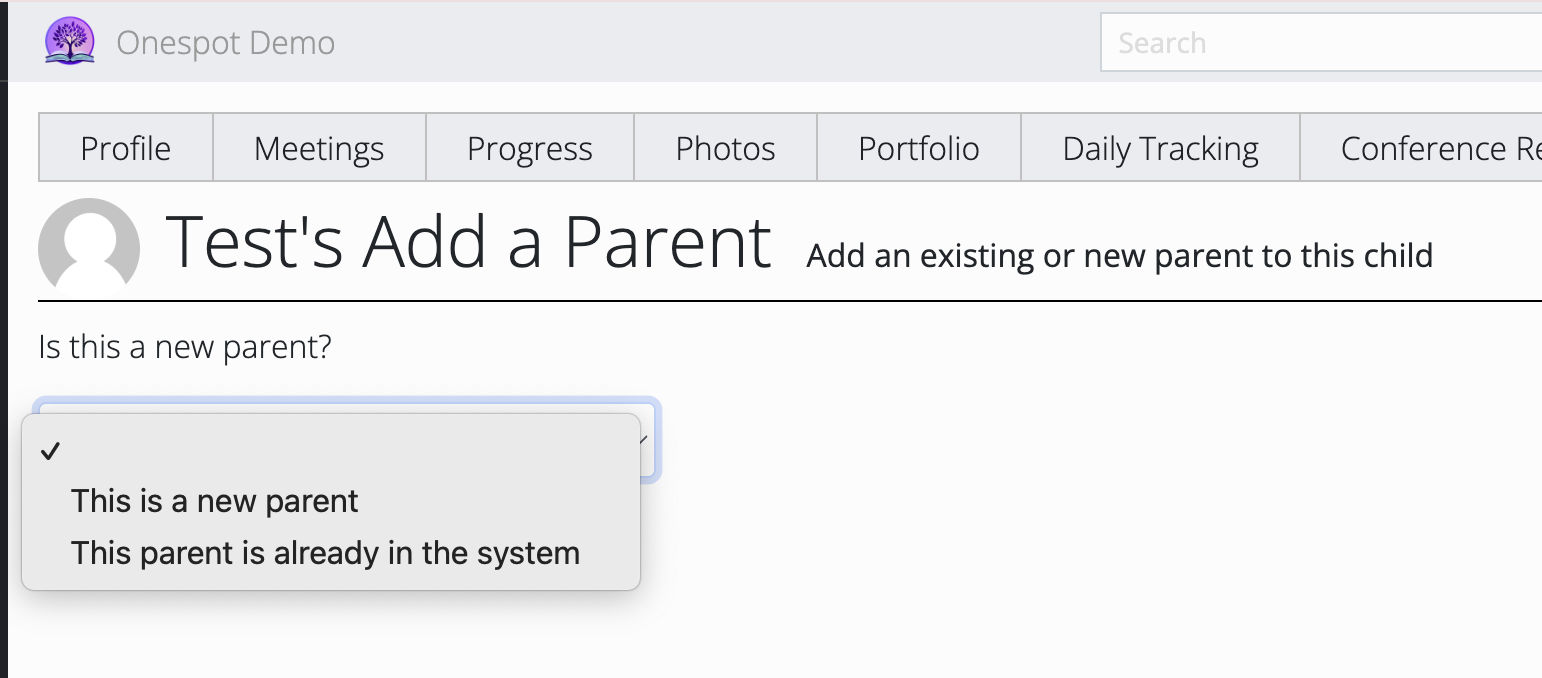
Task: Click the "Add an existing or new parent" subtitle
Action: tap(1119, 256)
